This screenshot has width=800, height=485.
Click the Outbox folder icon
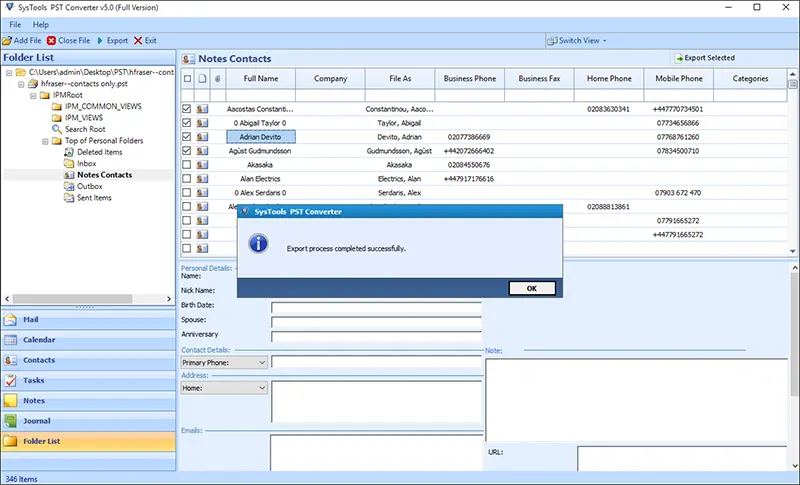pyautogui.click(x=69, y=186)
